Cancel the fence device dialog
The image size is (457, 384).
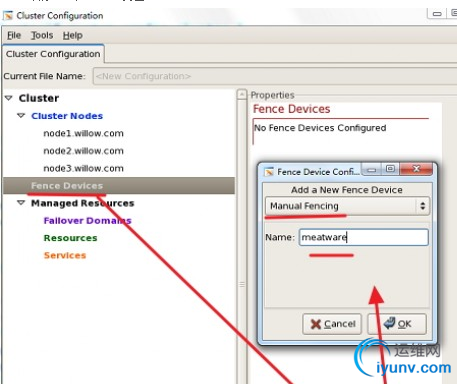tap(332, 324)
